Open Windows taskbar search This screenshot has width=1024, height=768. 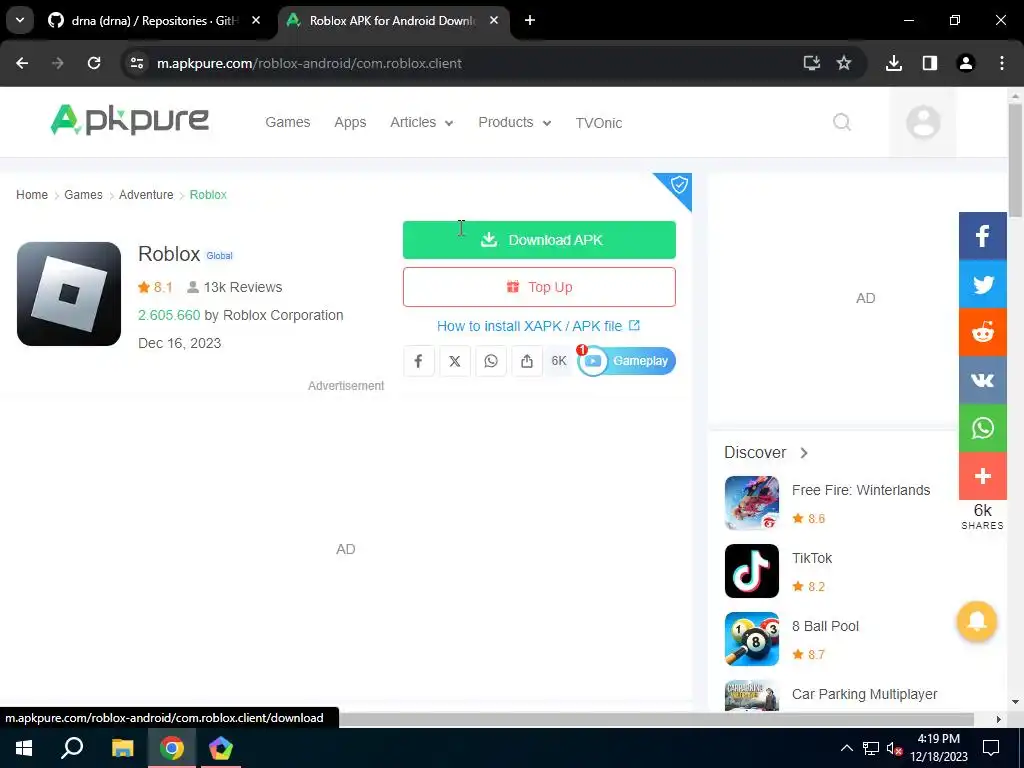[72, 748]
